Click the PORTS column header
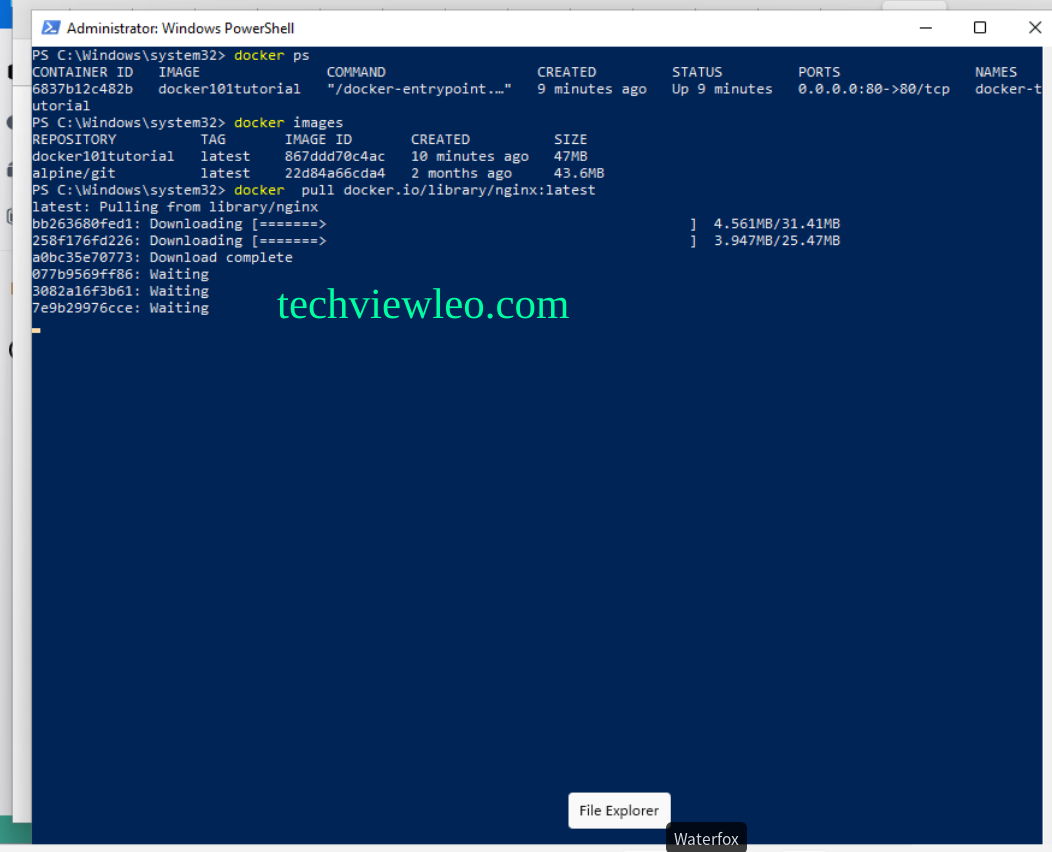1052x852 pixels. point(819,72)
